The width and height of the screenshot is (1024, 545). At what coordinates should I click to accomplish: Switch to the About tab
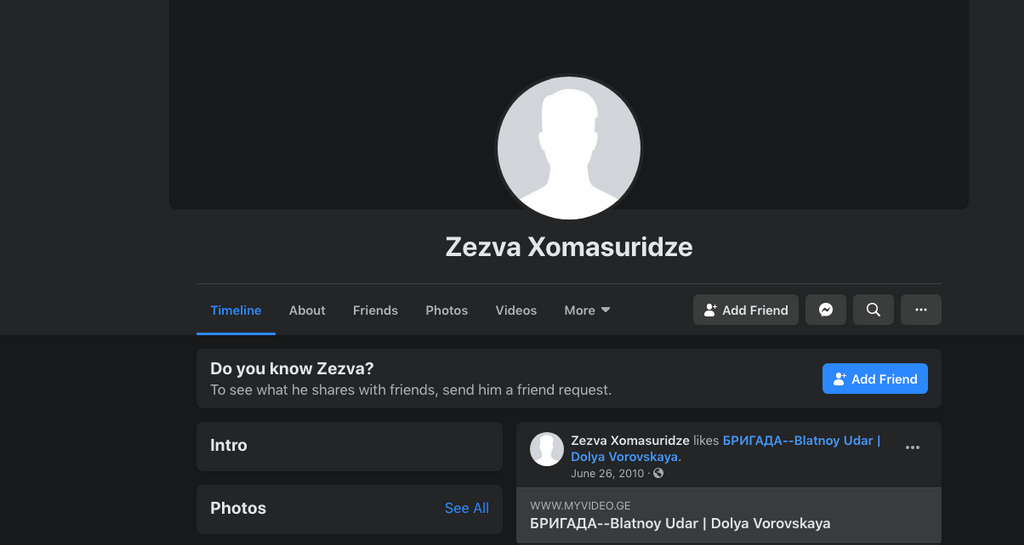[x=307, y=311]
